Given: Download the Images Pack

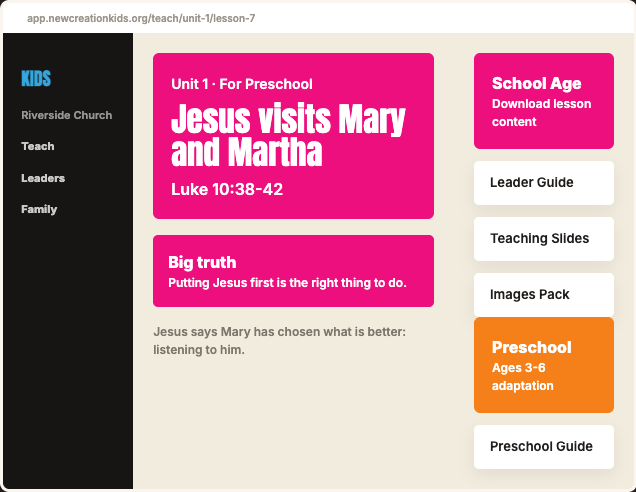Looking at the screenshot, I should tap(544, 295).
